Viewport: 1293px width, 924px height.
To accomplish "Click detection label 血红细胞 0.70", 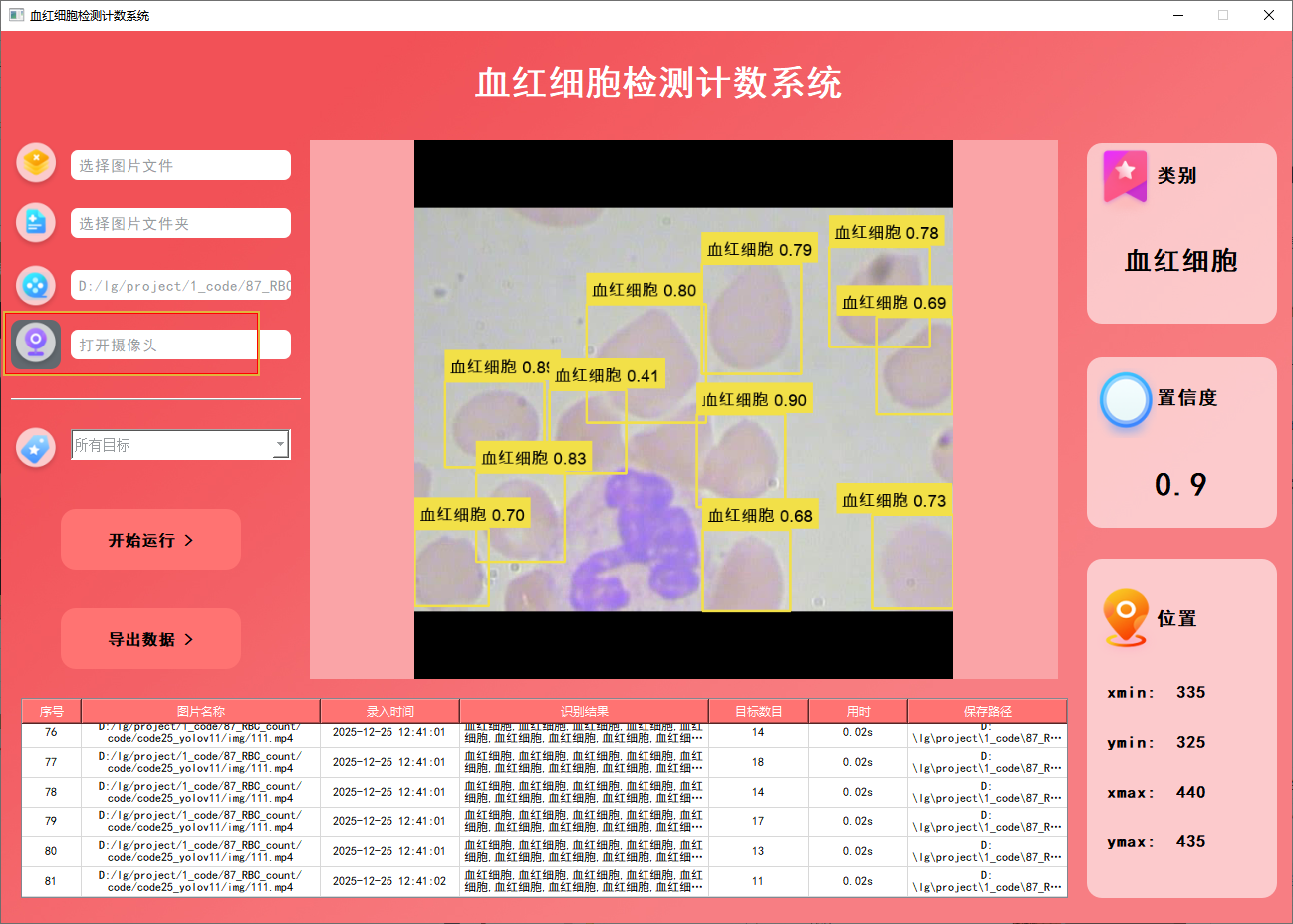I will pos(472,514).
